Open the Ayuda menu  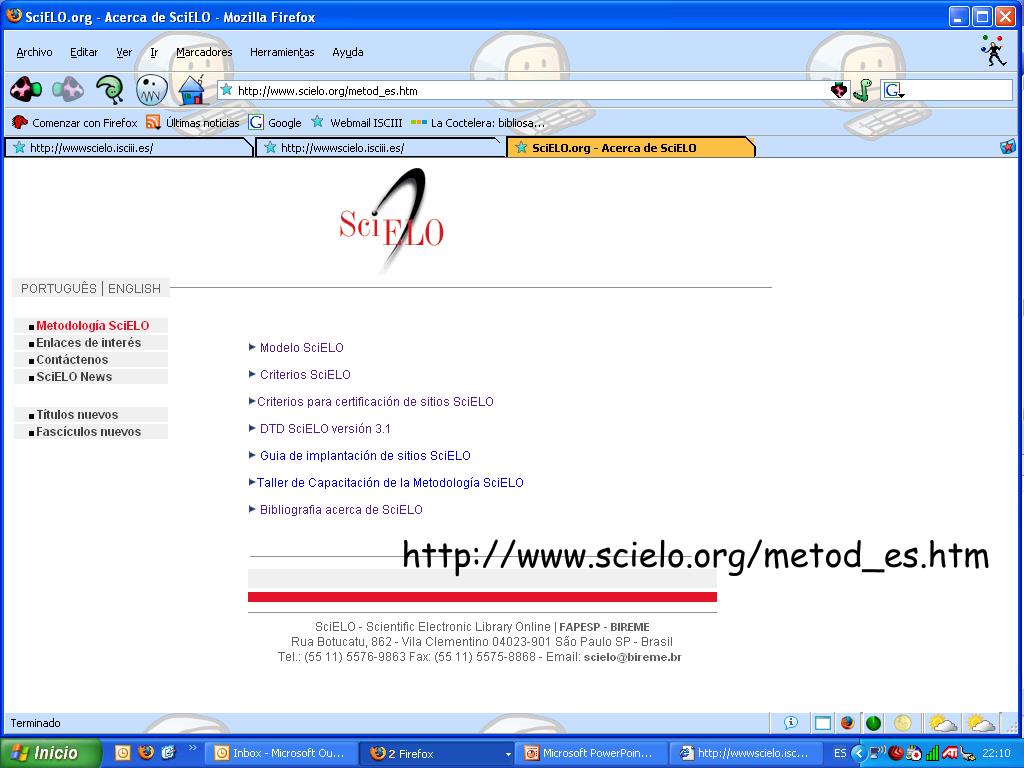347,52
